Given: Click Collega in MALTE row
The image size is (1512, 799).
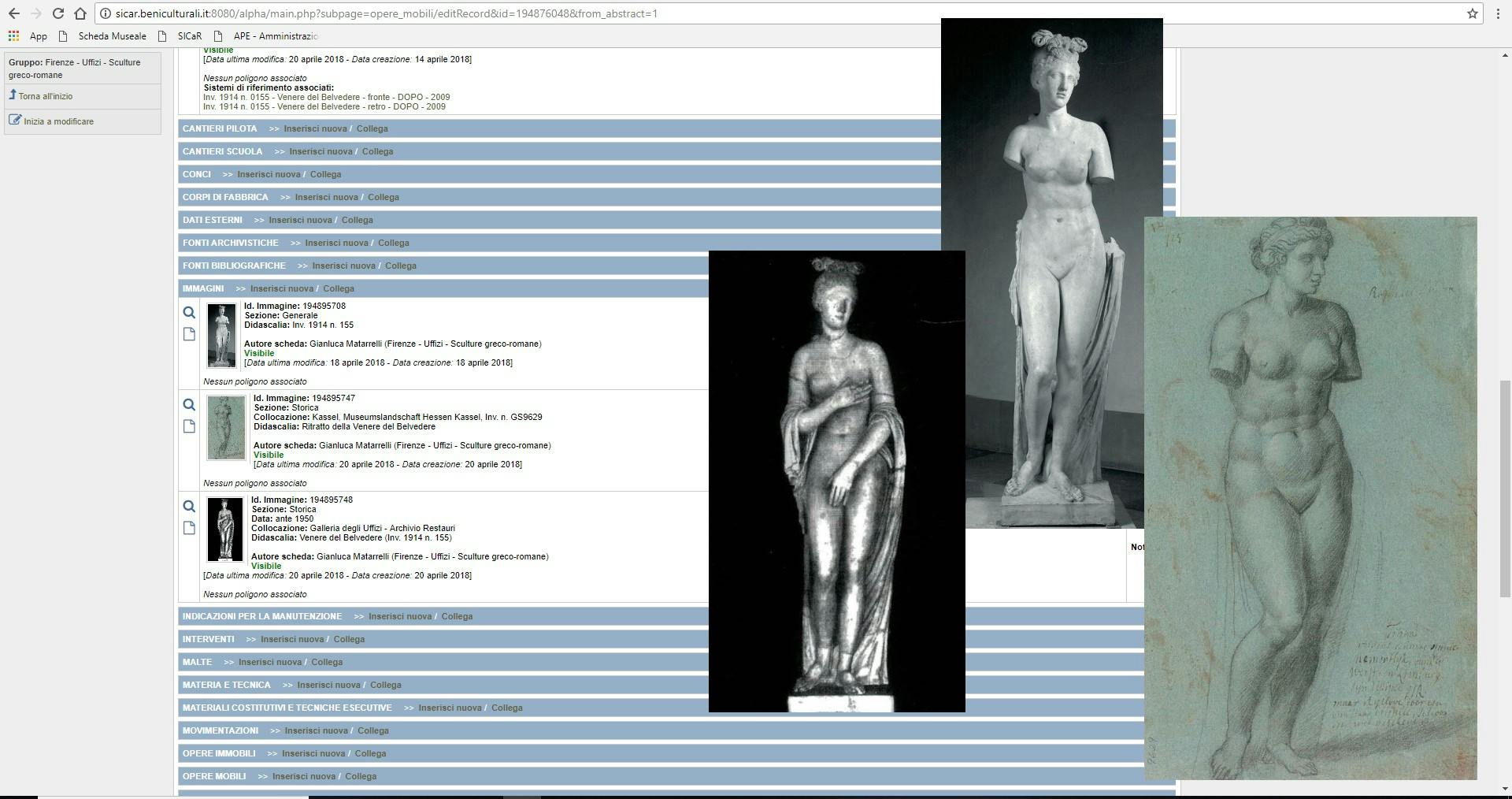Looking at the screenshot, I should [x=327, y=662].
